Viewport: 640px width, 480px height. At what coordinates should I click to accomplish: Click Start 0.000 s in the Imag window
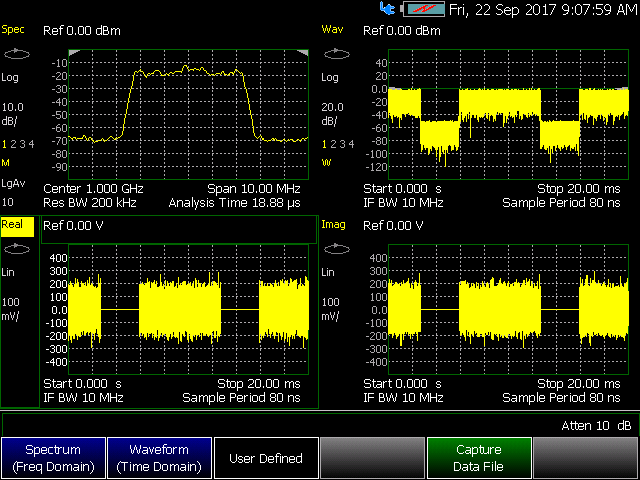pyautogui.click(x=402, y=384)
